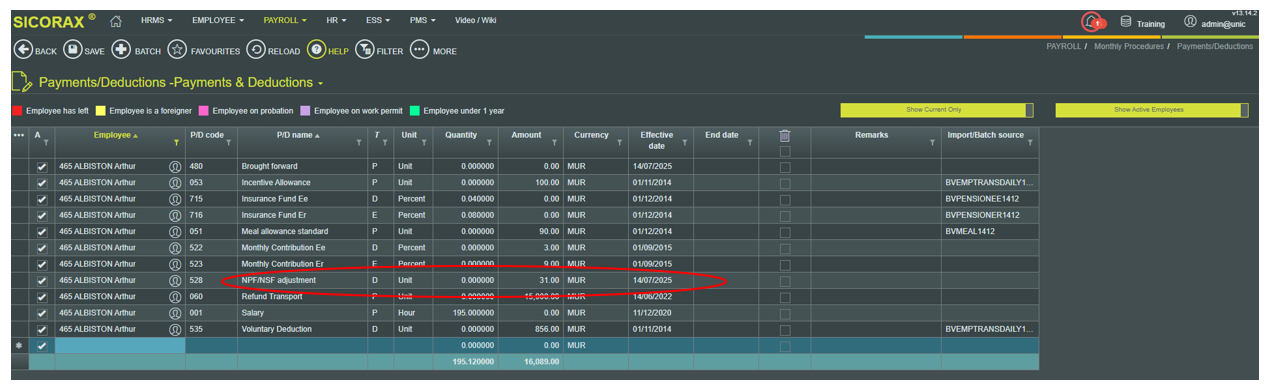Click the Home icon beside SICORAX logo
The height and width of the screenshot is (390, 1267).
116,20
